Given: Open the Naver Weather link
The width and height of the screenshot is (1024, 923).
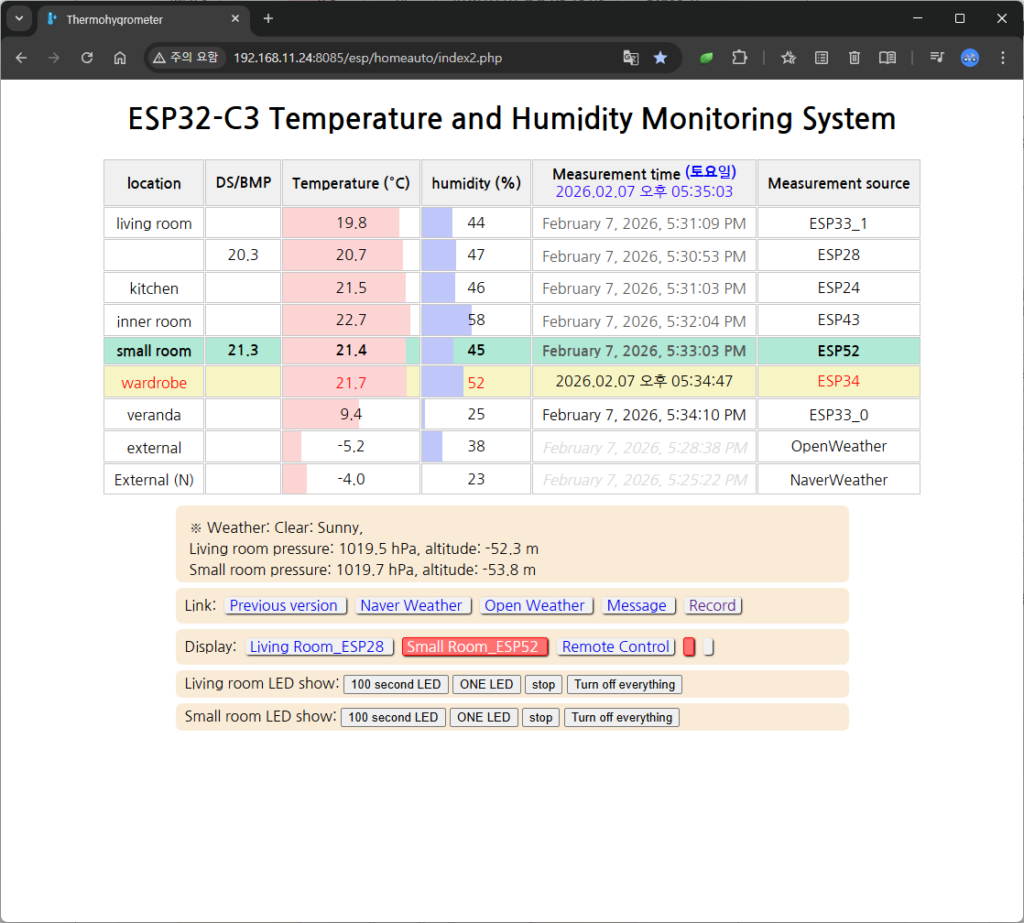Looking at the screenshot, I should point(411,606).
